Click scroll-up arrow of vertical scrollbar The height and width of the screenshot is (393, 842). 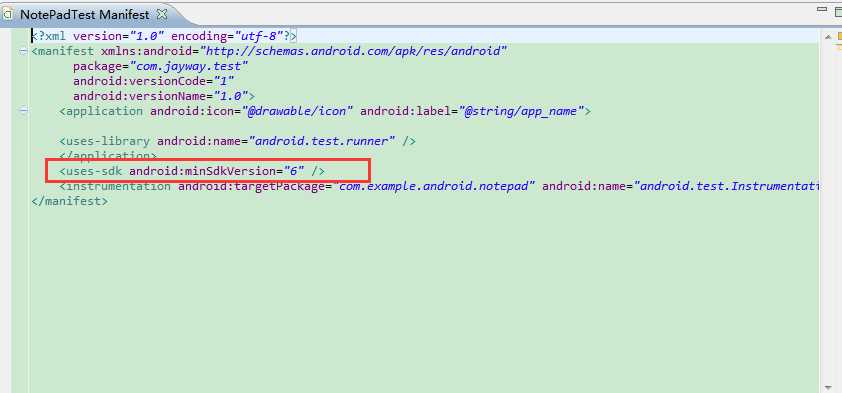828,37
